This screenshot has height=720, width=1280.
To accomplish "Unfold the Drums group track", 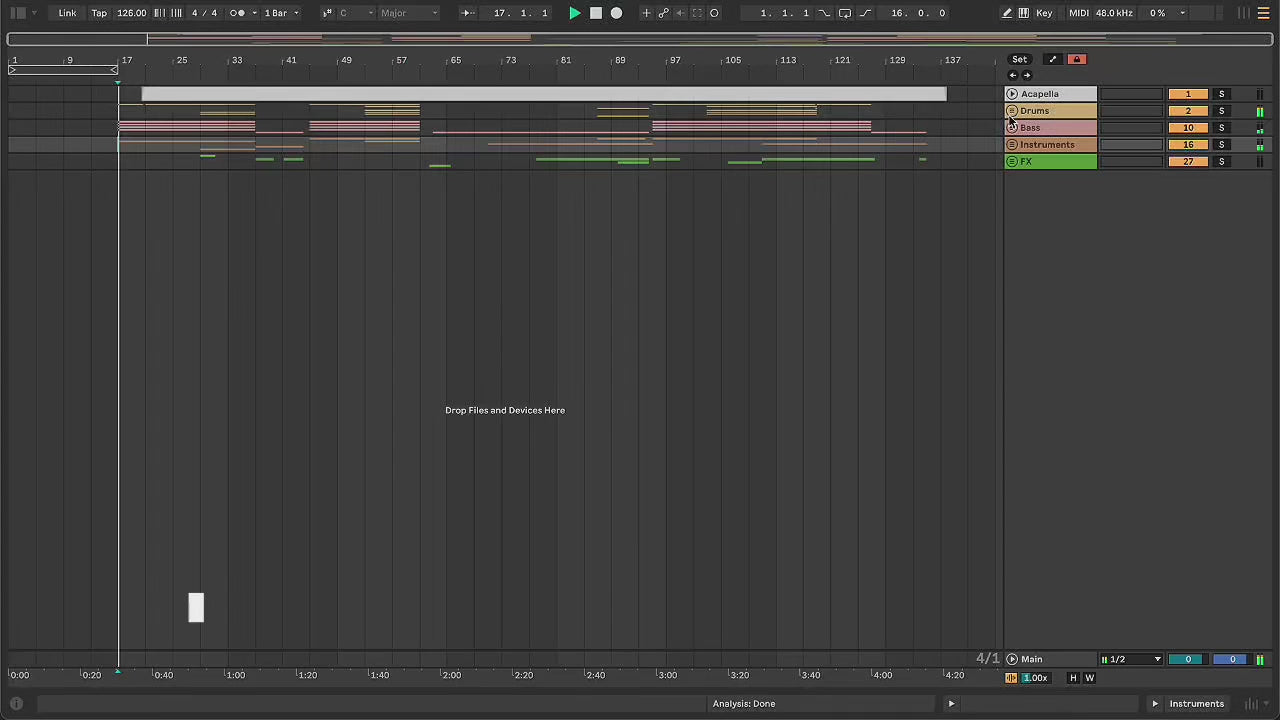I will tap(1011, 111).
